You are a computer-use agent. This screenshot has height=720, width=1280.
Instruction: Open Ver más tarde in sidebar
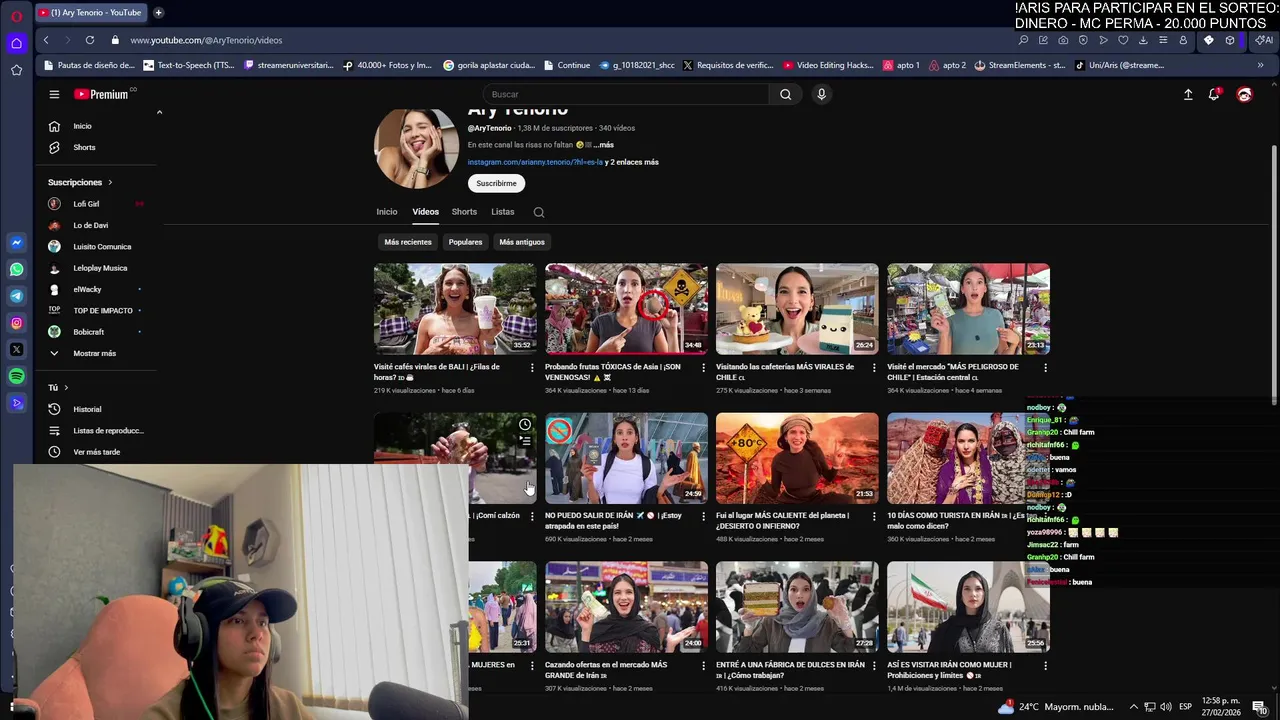click(98, 452)
